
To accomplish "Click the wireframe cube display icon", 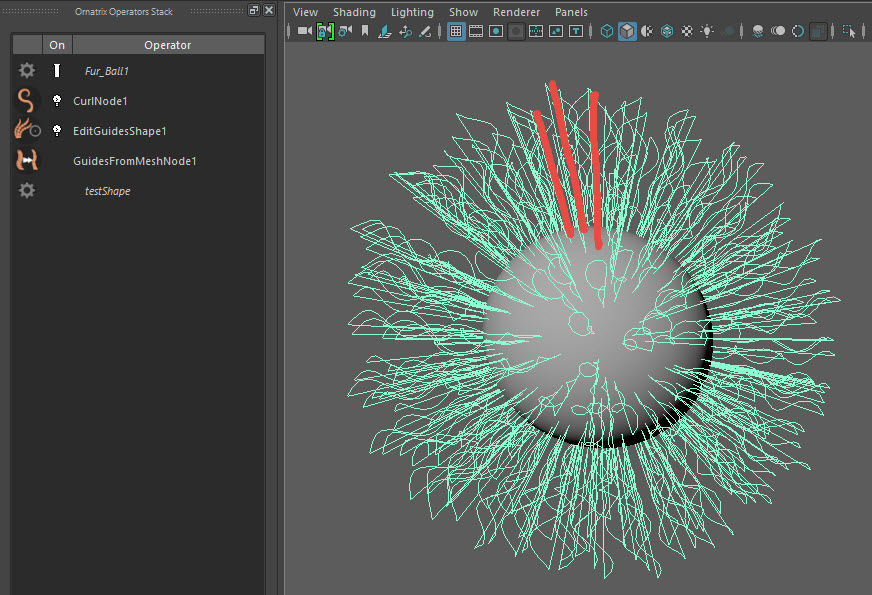I will tap(606, 32).
